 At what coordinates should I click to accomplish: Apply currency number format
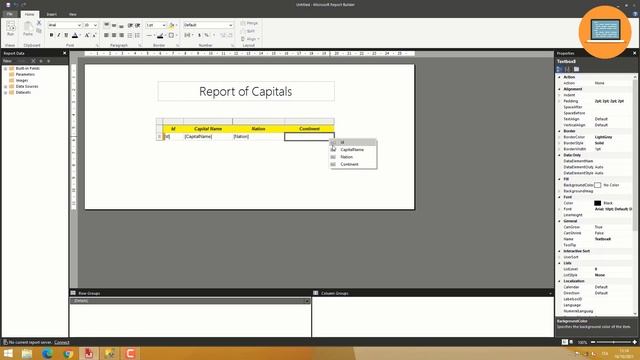point(199,36)
